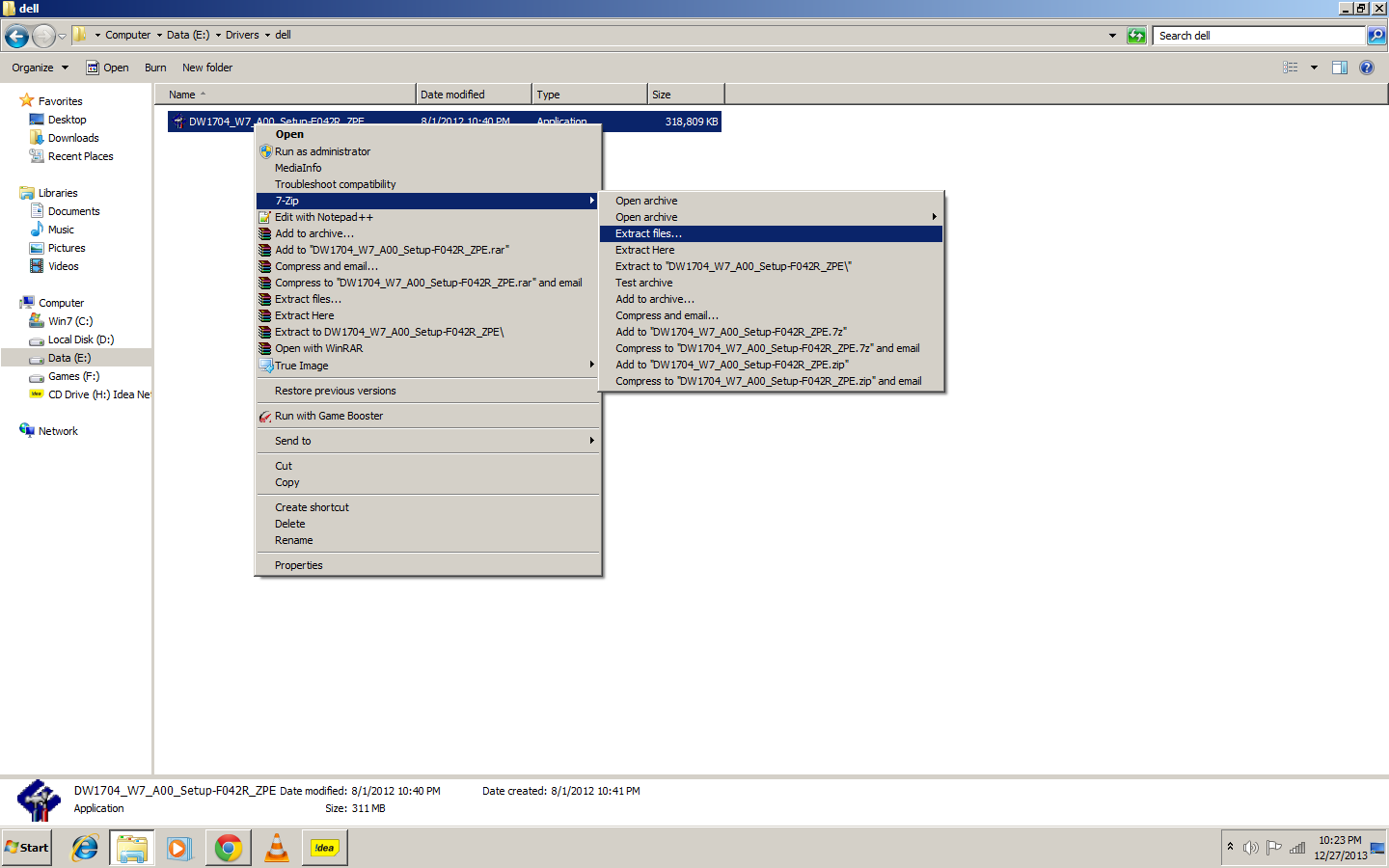Viewport: 1389px width, 868px height.
Task: Click the WinRAR icon beside Add to archive
Action: (x=265, y=233)
